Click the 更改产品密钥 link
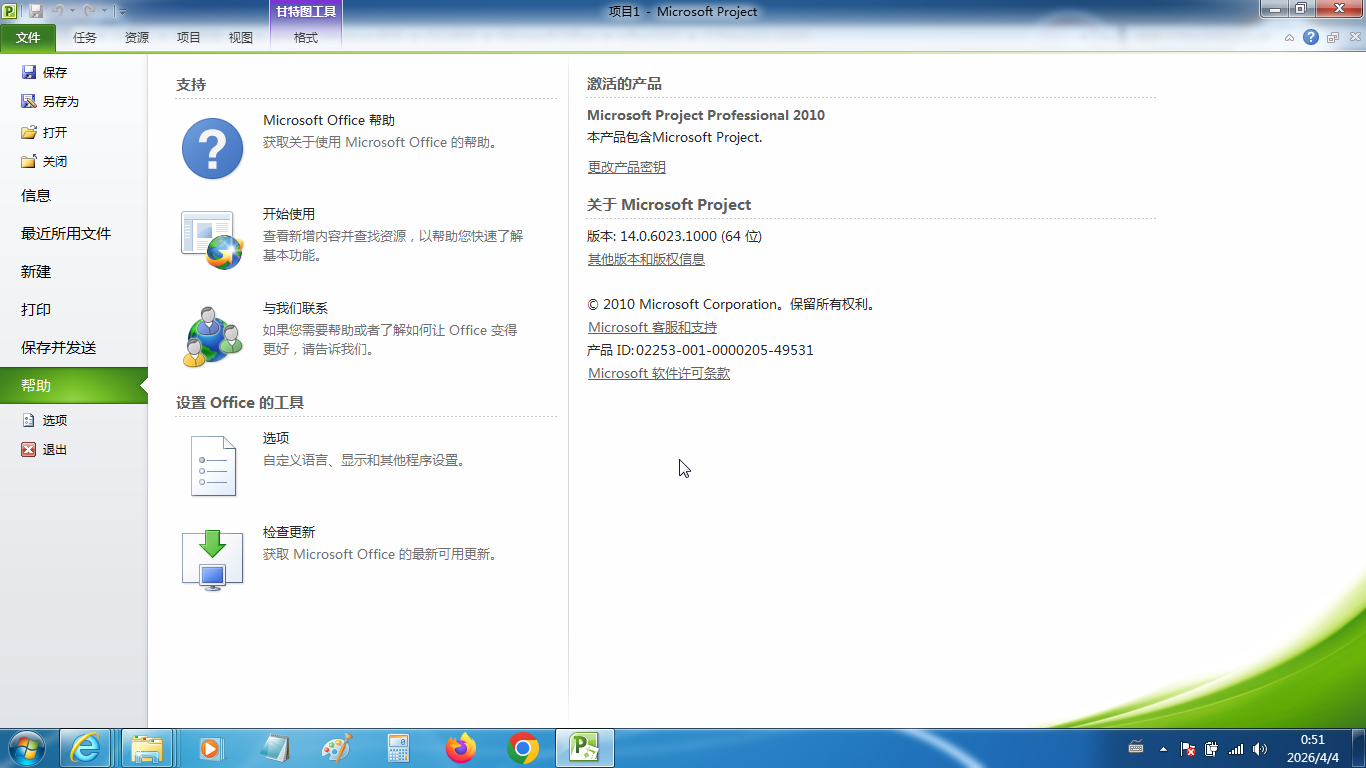Screen dimensions: 1366x768 (x=626, y=167)
